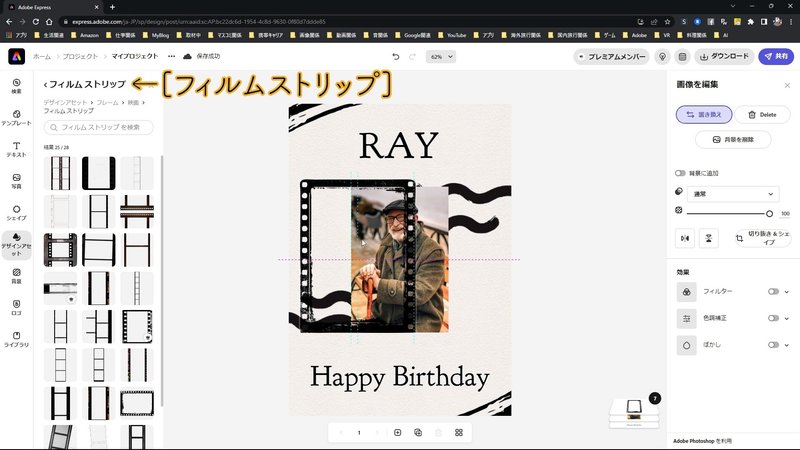Image resolution: width=800 pixels, height=450 pixels.
Task: Open the zoom level 62% dropdown
Action: (x=441, y=57)
